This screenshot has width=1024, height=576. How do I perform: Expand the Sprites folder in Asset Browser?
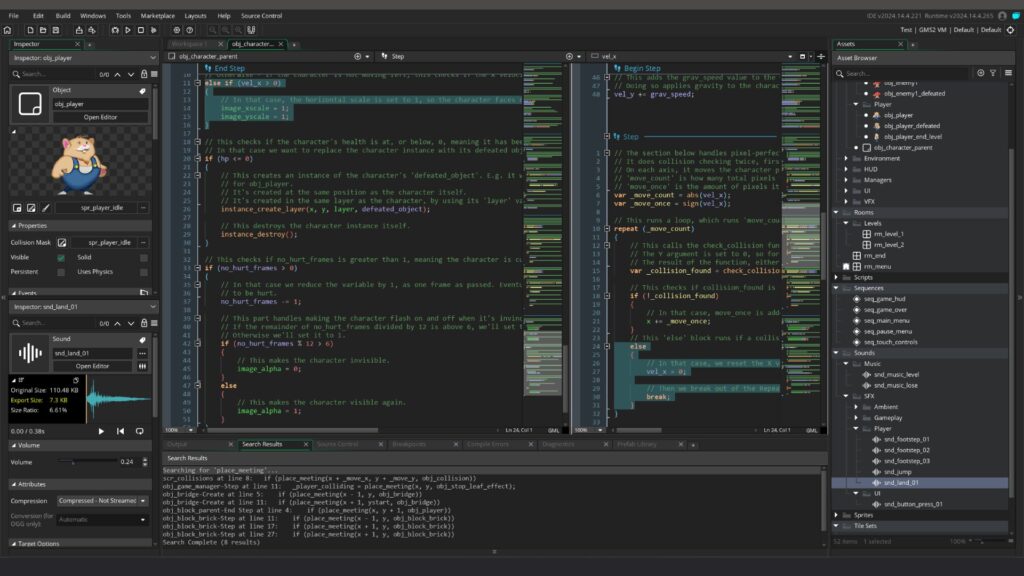838,514
